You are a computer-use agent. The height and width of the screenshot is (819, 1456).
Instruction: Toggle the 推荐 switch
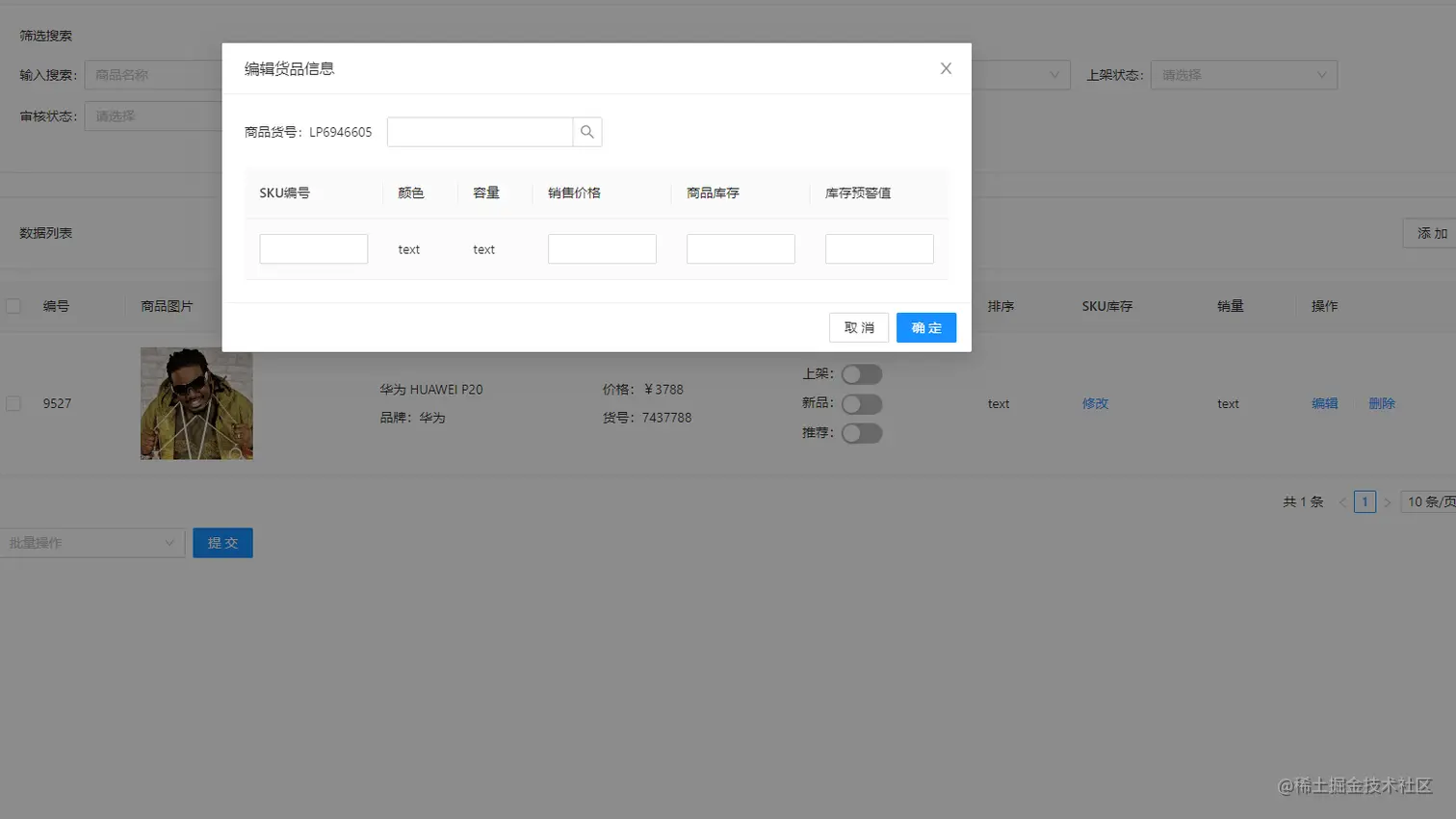pos(862,433)
